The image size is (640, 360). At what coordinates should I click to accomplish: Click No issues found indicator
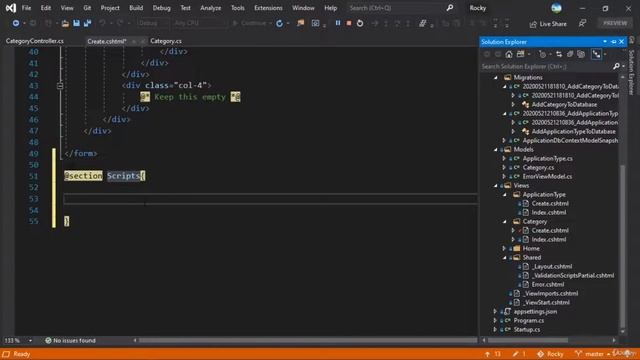click(x=70, y=340)
